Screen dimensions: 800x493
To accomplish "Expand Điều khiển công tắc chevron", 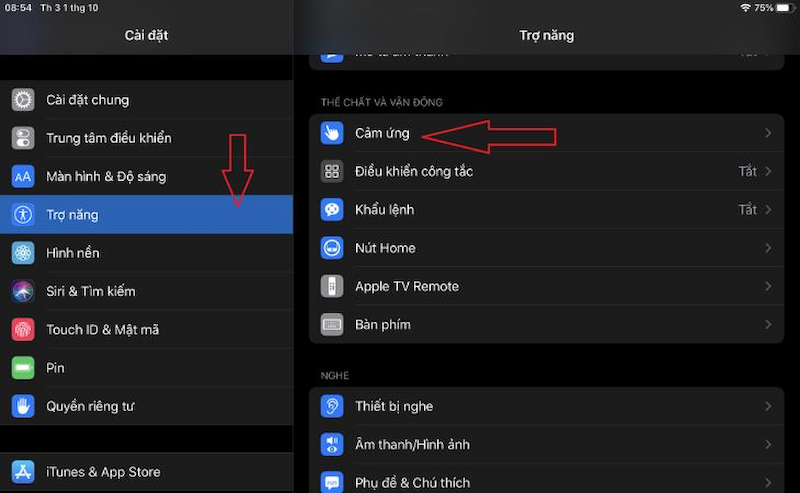I will 768,171.
